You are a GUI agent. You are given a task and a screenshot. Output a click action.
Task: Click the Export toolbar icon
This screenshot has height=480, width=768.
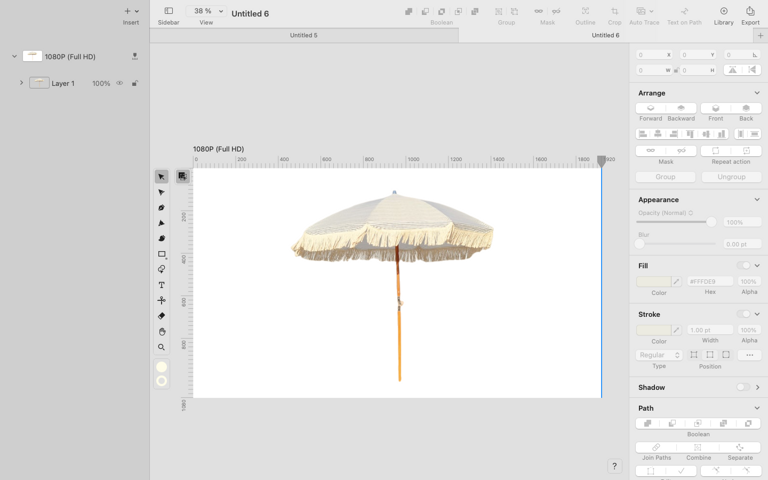750,11
